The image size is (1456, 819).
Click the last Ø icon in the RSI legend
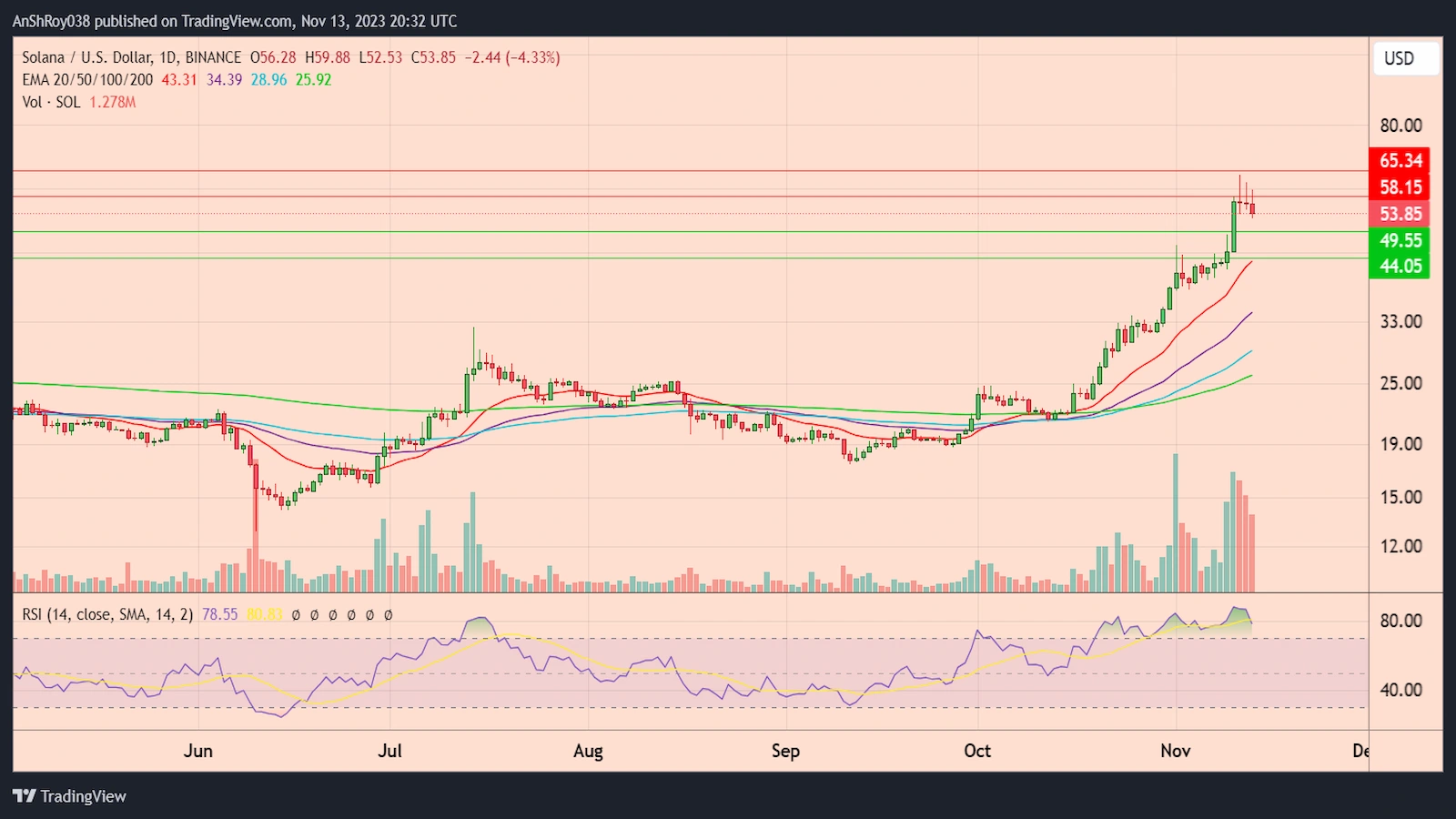[x=389, y=614]
